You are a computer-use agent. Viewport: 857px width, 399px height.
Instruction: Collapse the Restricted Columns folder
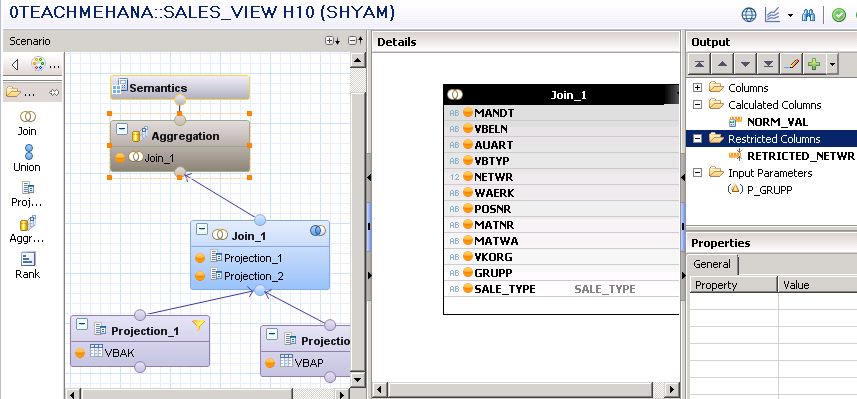click(697, 139)
